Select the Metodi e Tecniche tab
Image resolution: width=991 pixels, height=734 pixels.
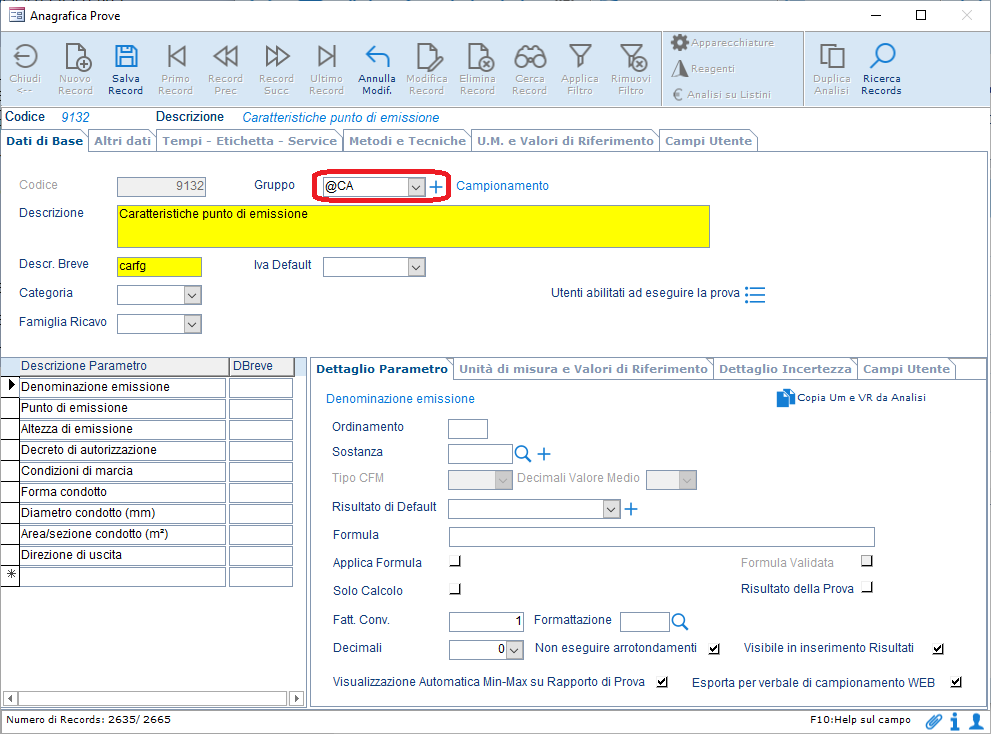pos(408,141)
